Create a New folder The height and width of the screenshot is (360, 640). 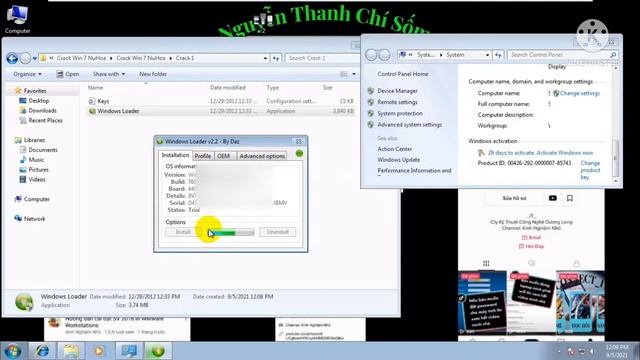pos(153,74)
